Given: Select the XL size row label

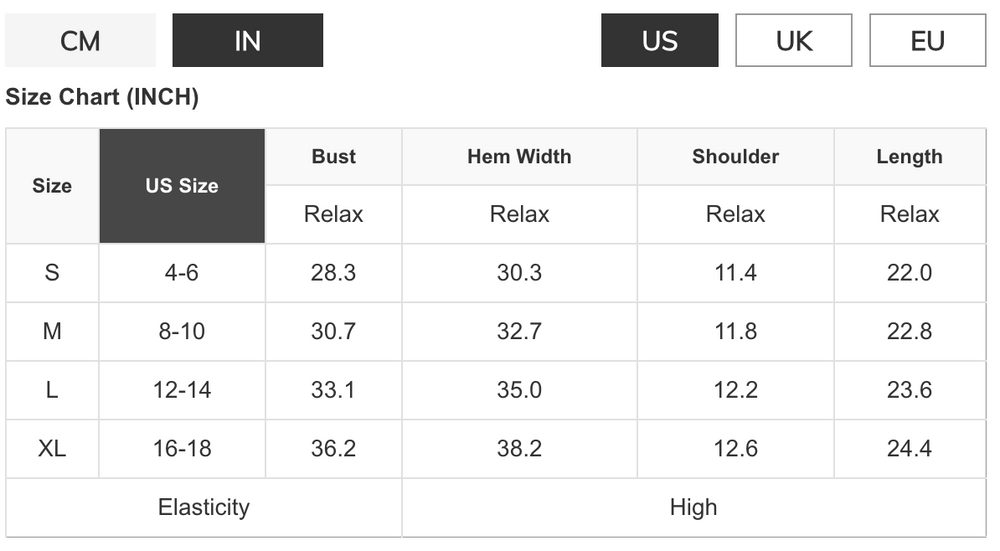Looking at the screenshot, I should tap(52, 449).
